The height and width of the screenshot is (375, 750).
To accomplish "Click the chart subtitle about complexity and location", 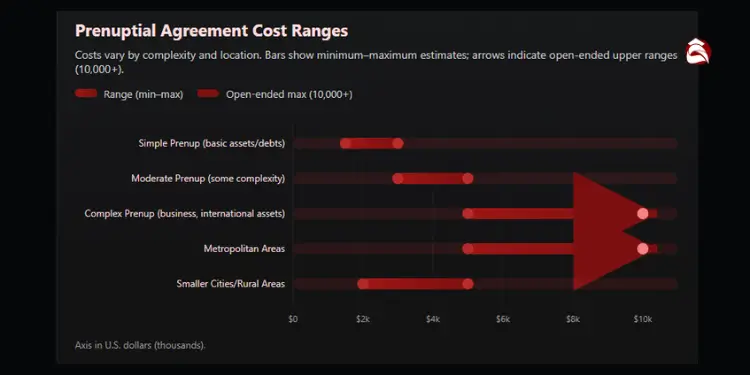I will 376,62.
